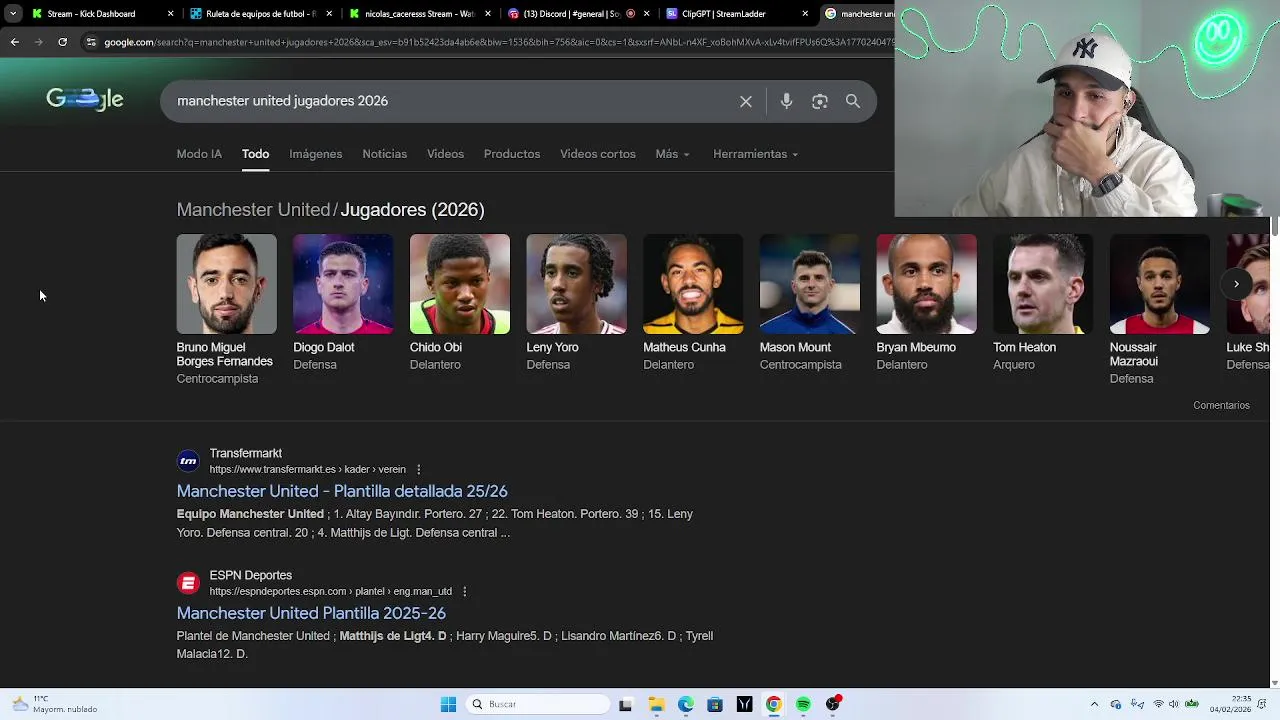Select Noussair Mazraoui player card
1280x720 pixels.
[x=1160, y=310]
